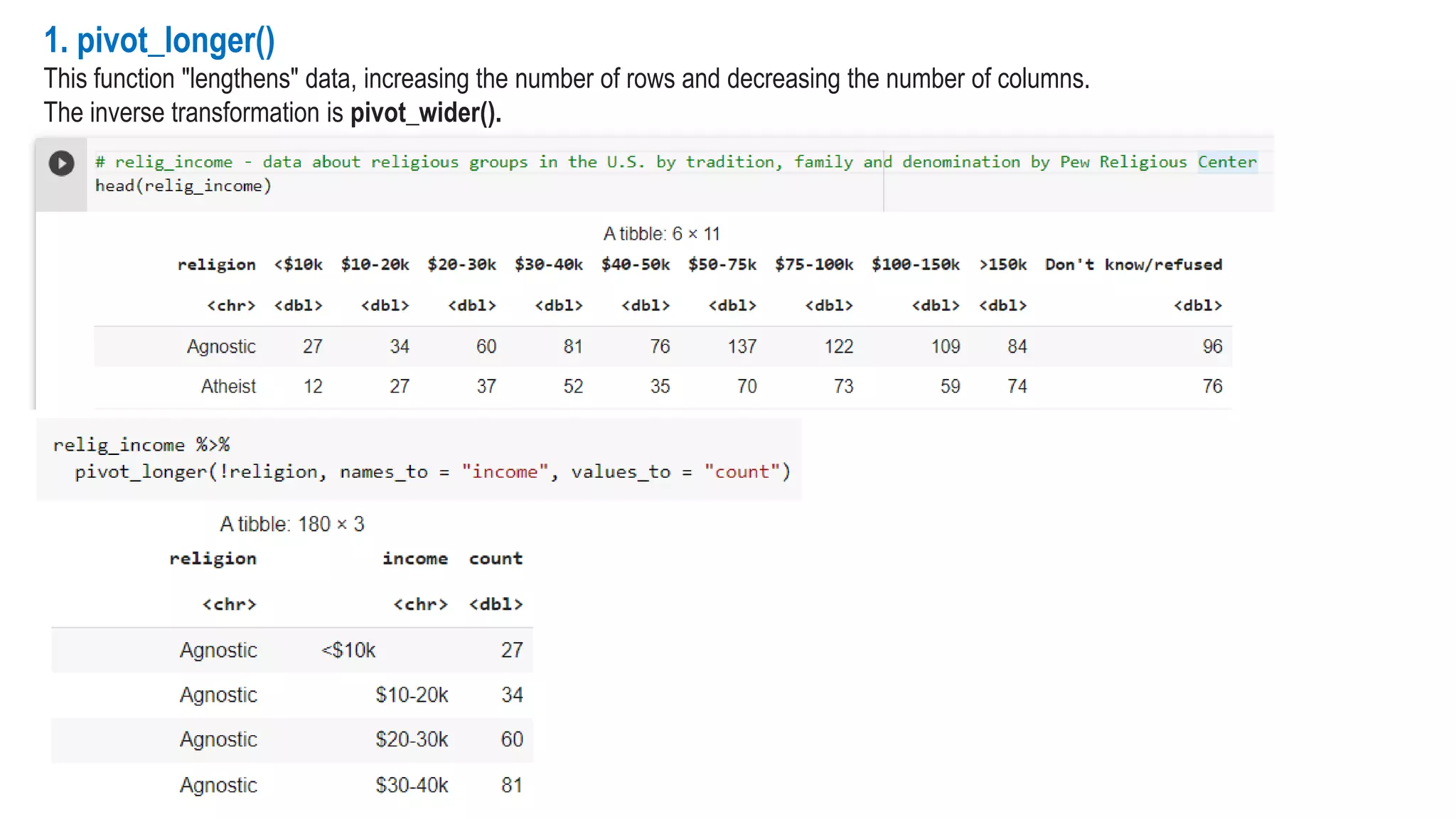Click the '$100-150k' column header
1456x819 pixels.
916,264
